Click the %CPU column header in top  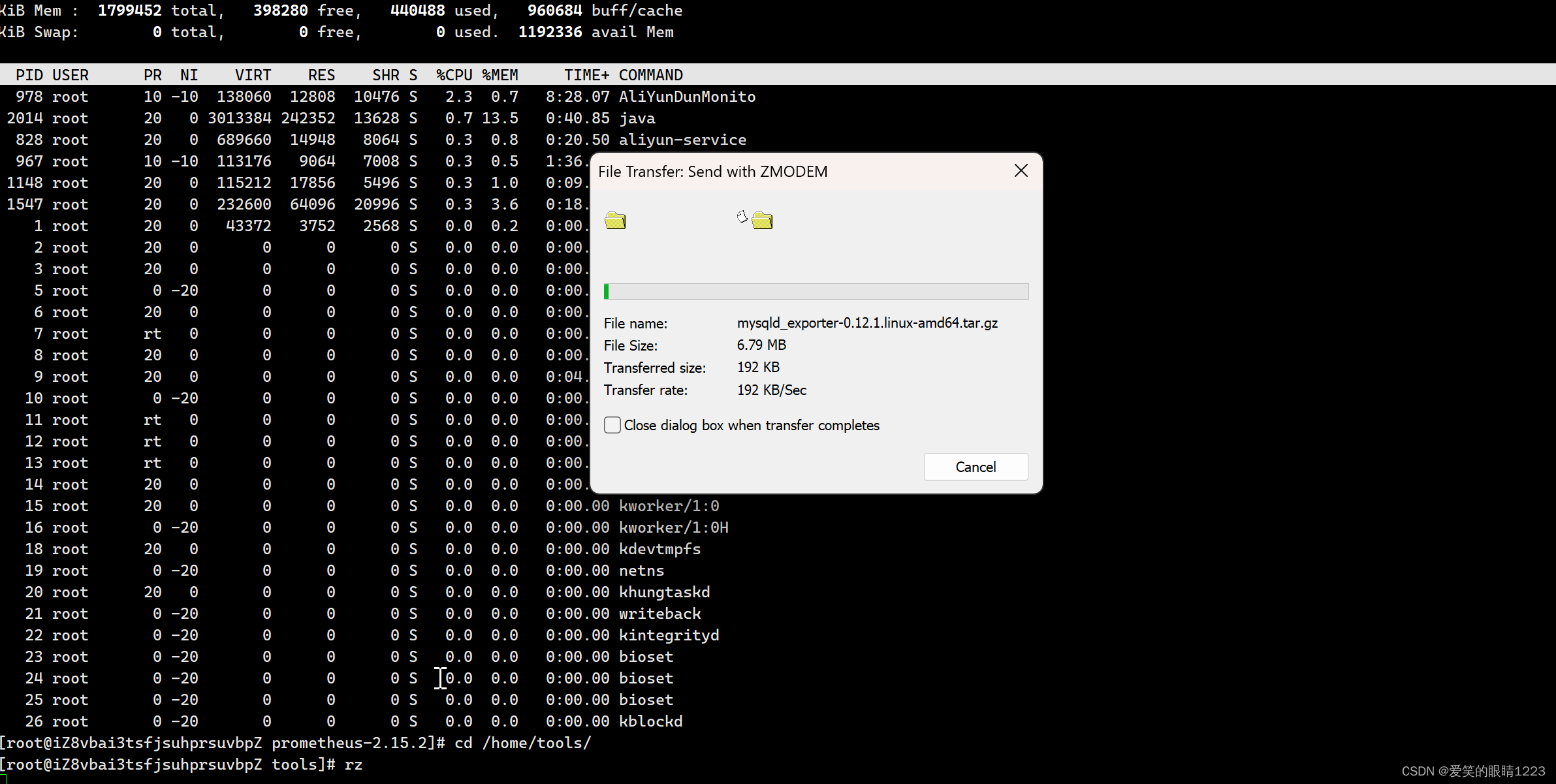click(454, 75)
